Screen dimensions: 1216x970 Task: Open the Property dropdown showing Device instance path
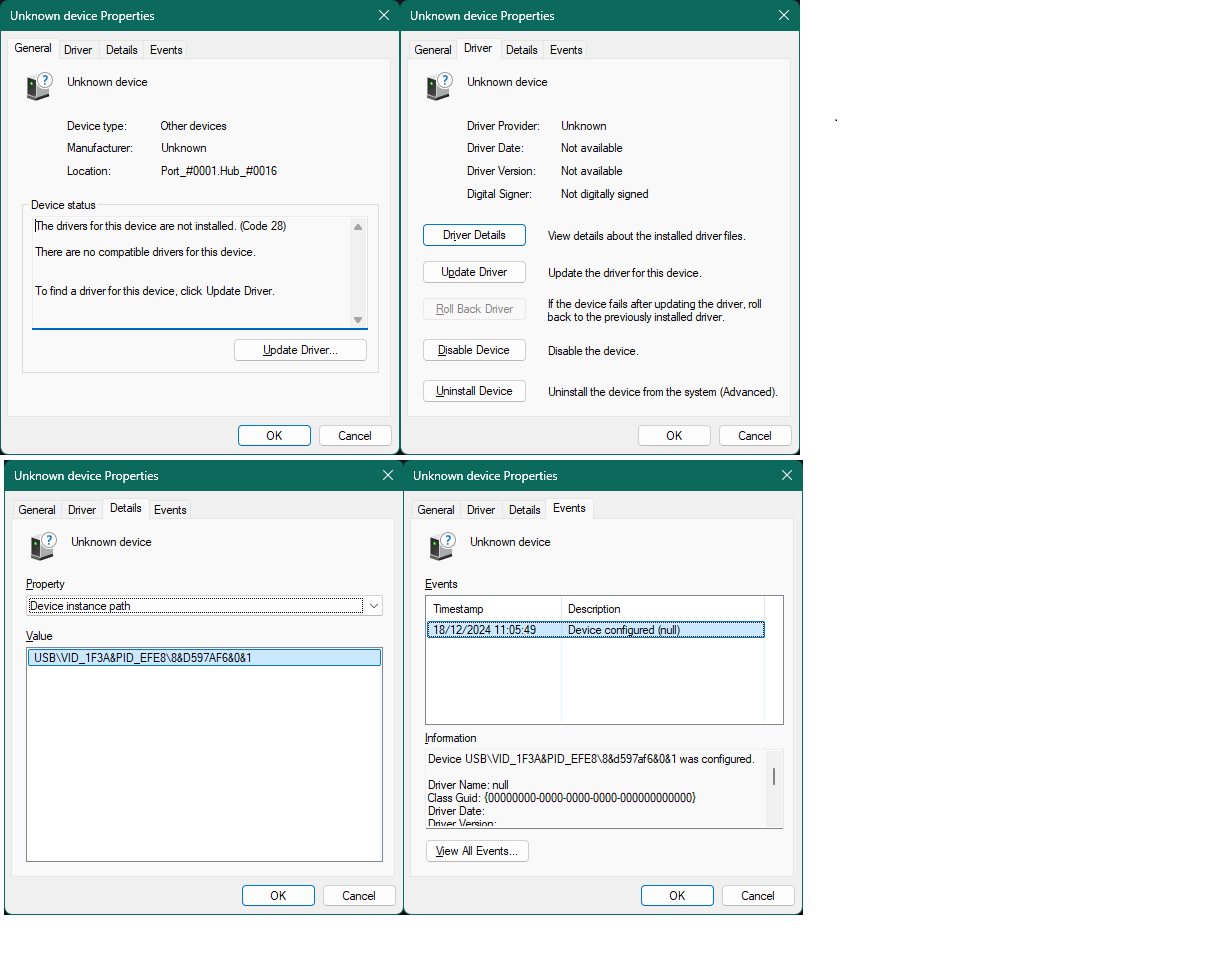tap(373, 605)
